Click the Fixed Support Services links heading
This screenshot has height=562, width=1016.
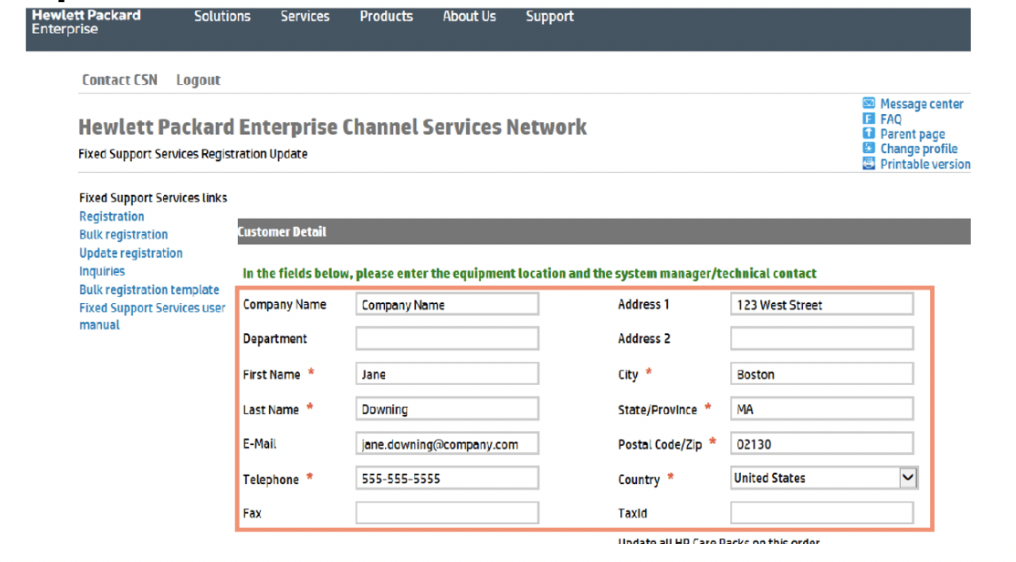[x=153, y=198]
